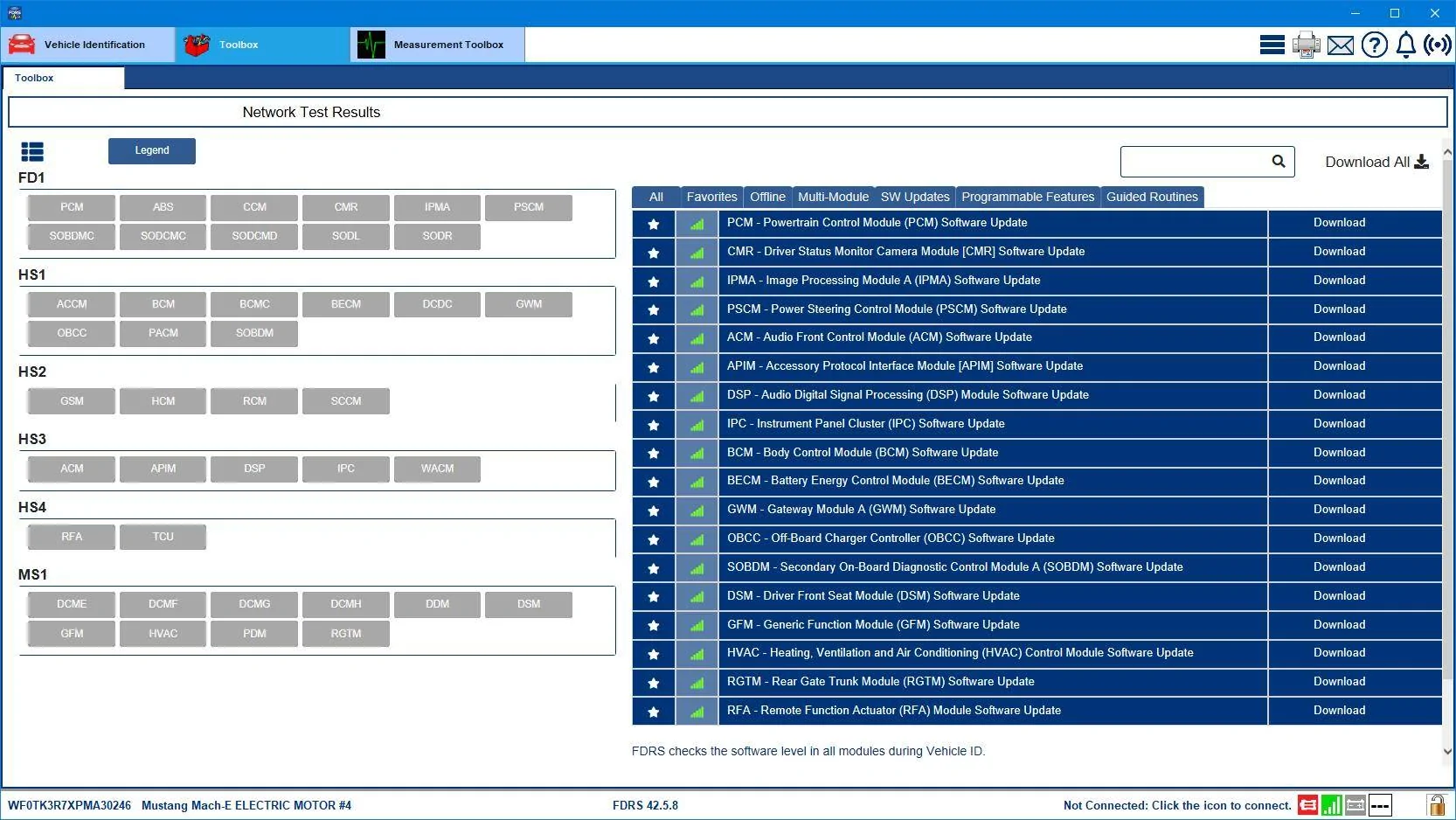Click the signal icon on IPMA row
The image size is (1456, 820).
(x=697, y=281)
